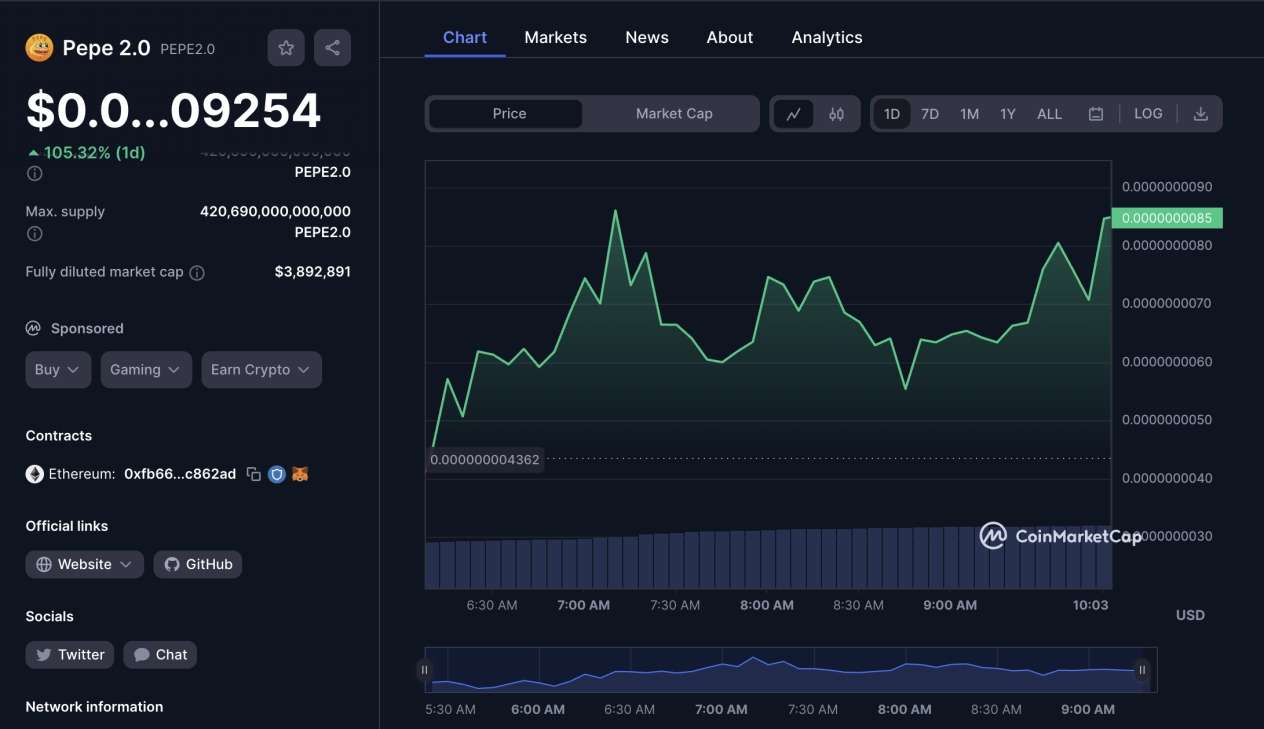Toggle the LOG scale
This screenshot has height=729, width=1264.
[x=1148, y=114]
